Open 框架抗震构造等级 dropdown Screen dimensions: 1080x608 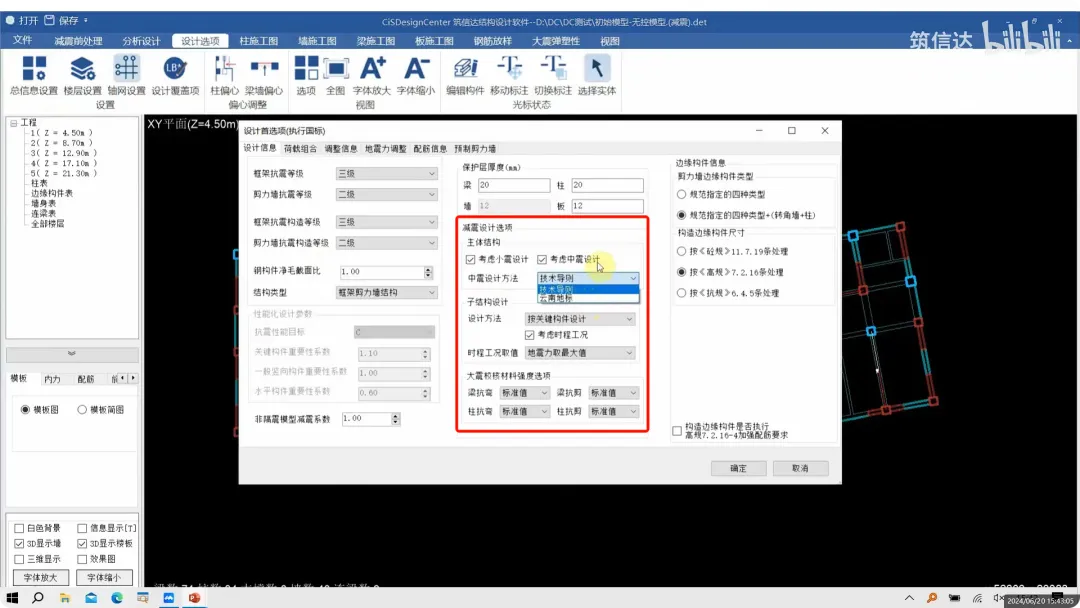[x=386, y=222]
